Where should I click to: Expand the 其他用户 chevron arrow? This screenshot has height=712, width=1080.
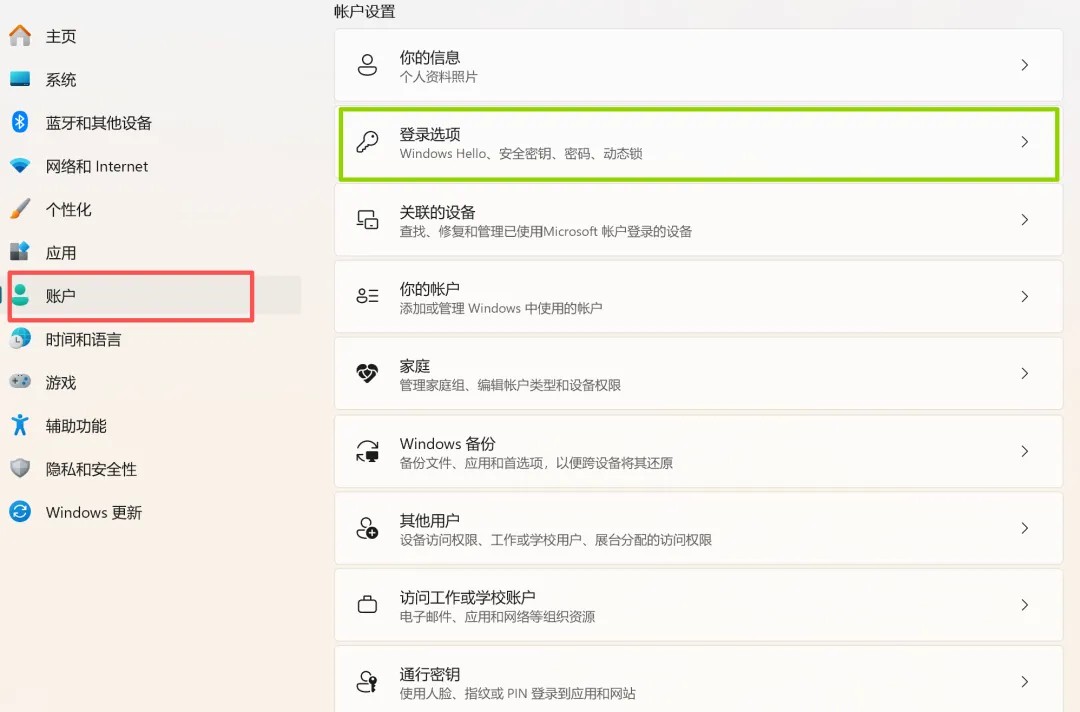tap(1025, 528)
